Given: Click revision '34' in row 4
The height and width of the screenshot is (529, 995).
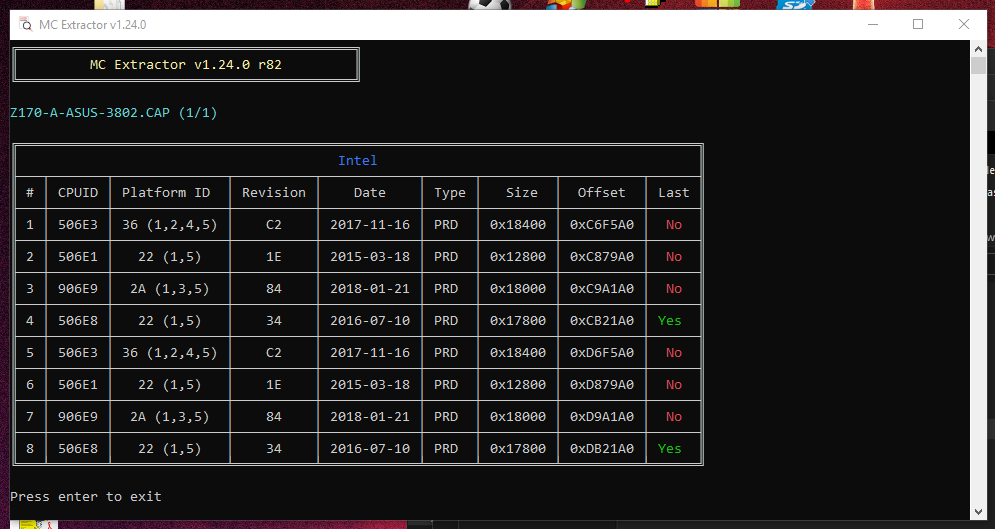Looking at the screenshot, I should [x=273, y=320].
